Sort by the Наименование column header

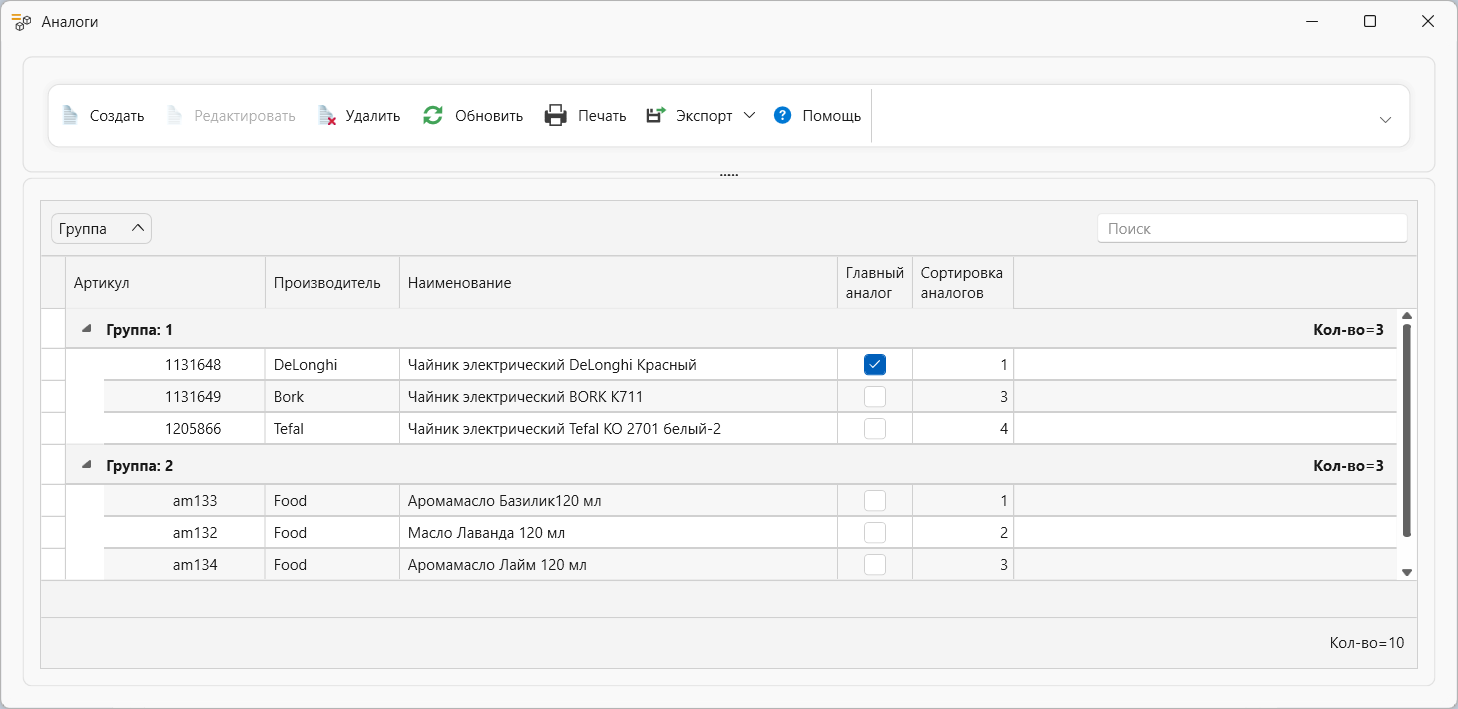point(618,283)
